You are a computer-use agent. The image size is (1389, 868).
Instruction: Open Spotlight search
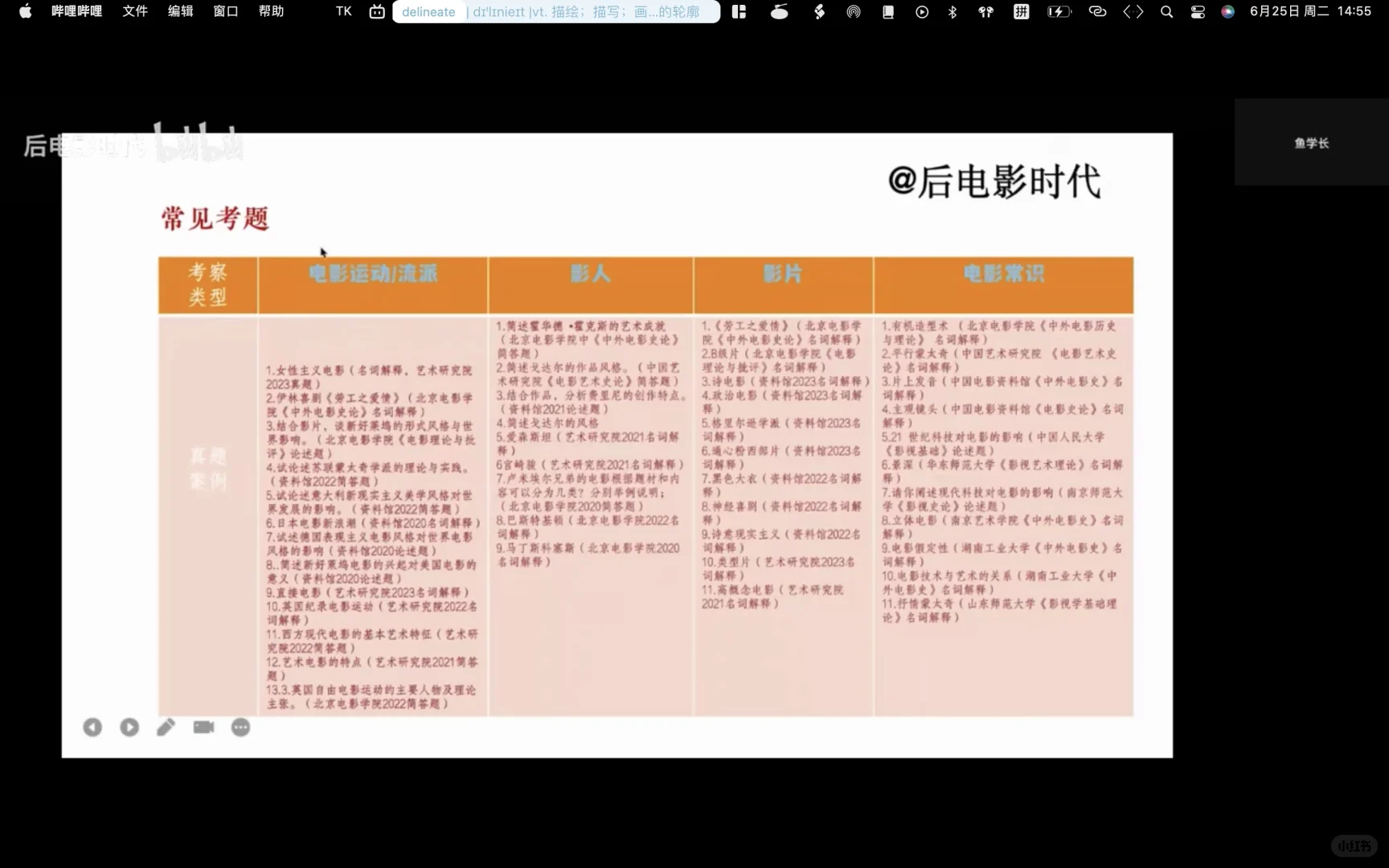tap(1166, 11)
